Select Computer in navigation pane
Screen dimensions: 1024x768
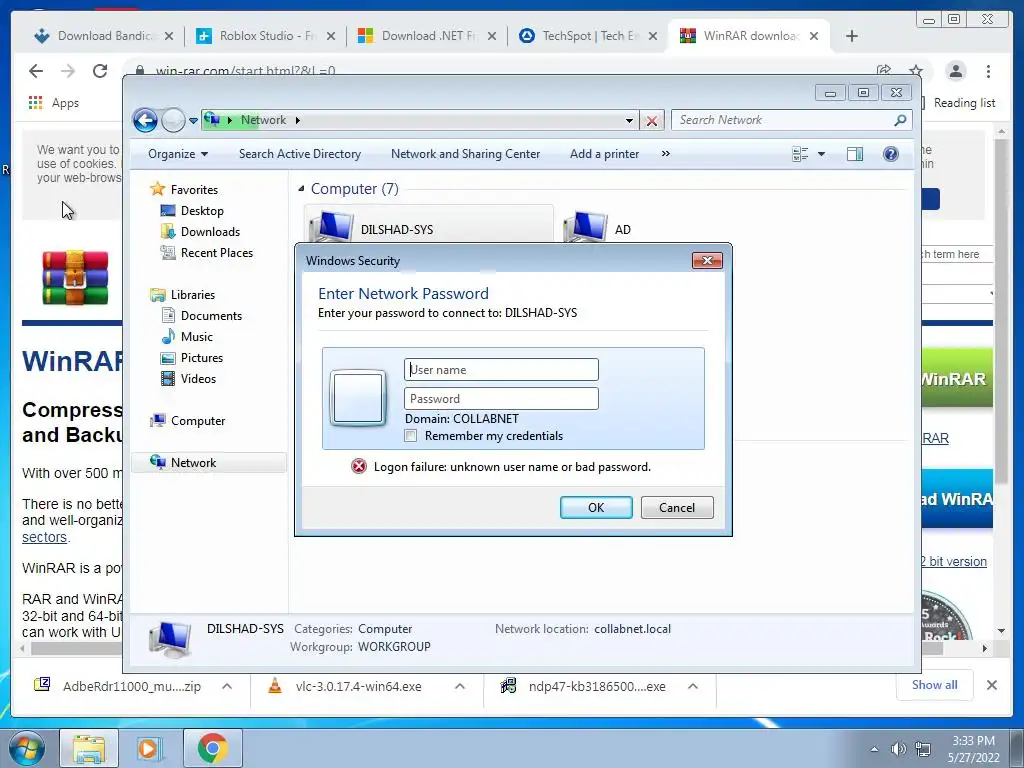click(x=198, y=421)
